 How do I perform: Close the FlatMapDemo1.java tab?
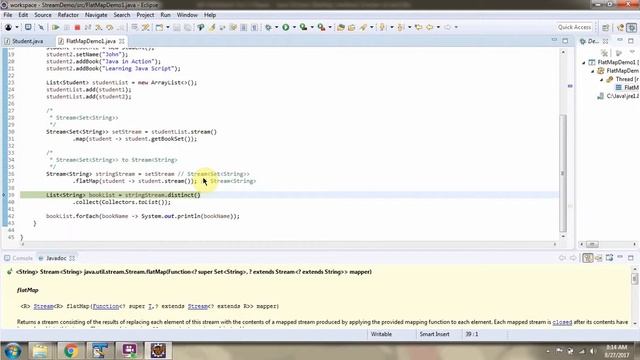122,41
